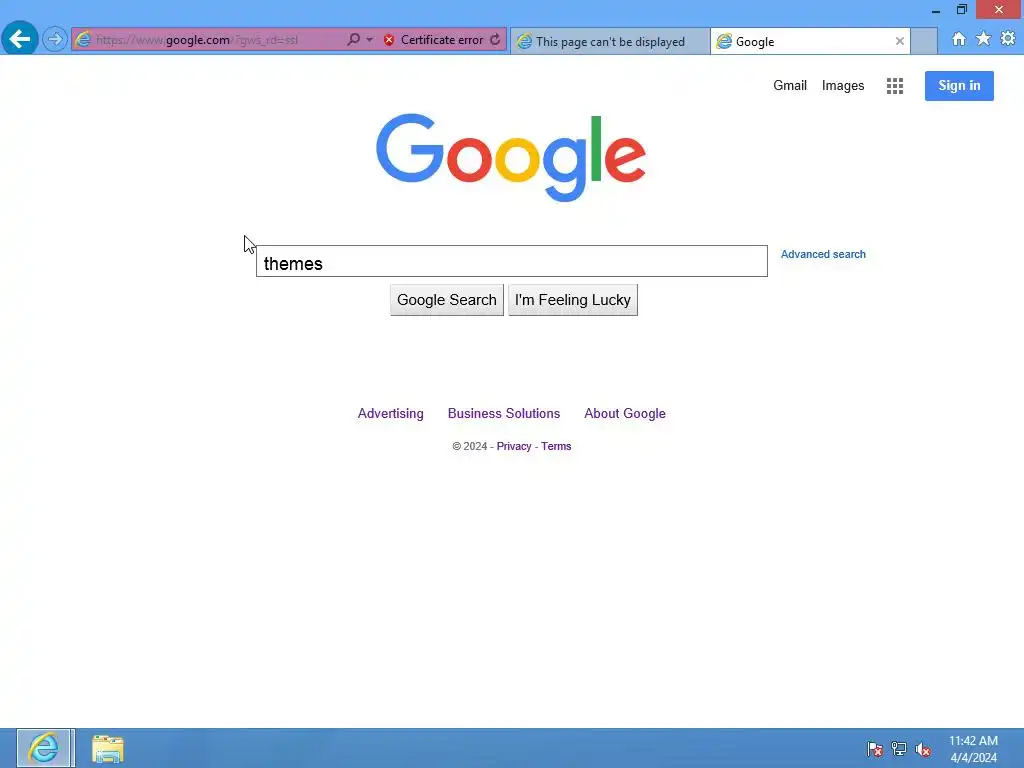Click the address bar search magnifier icon
1024x768 pixels.
click(x=353, y=40)
